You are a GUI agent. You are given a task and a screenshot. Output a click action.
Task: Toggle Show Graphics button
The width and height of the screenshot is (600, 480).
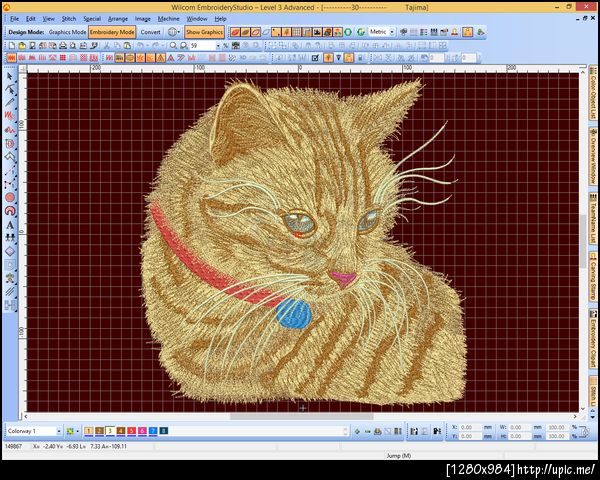[204, 32]
